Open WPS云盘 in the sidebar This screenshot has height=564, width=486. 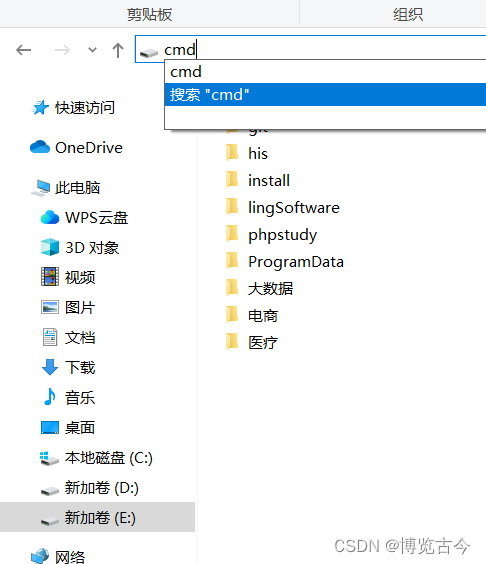click(x=96, y=218)
